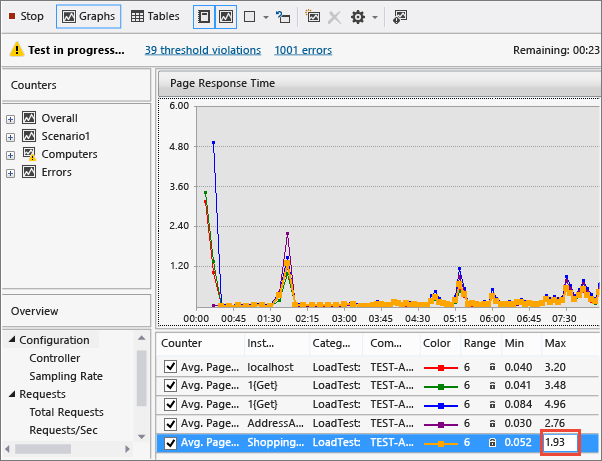
Task: Switch to Graphs view
Action: click(x=89, y=17)
